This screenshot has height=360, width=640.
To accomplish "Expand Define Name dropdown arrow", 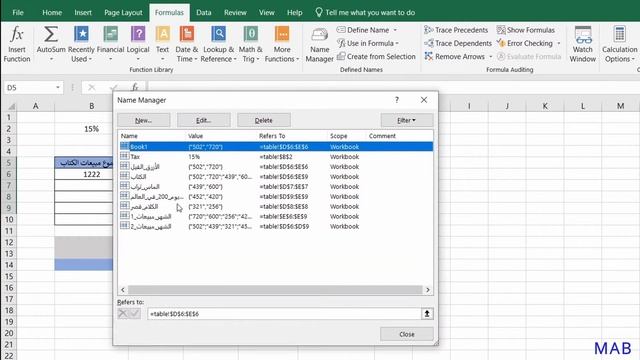I will coord(395,30).
